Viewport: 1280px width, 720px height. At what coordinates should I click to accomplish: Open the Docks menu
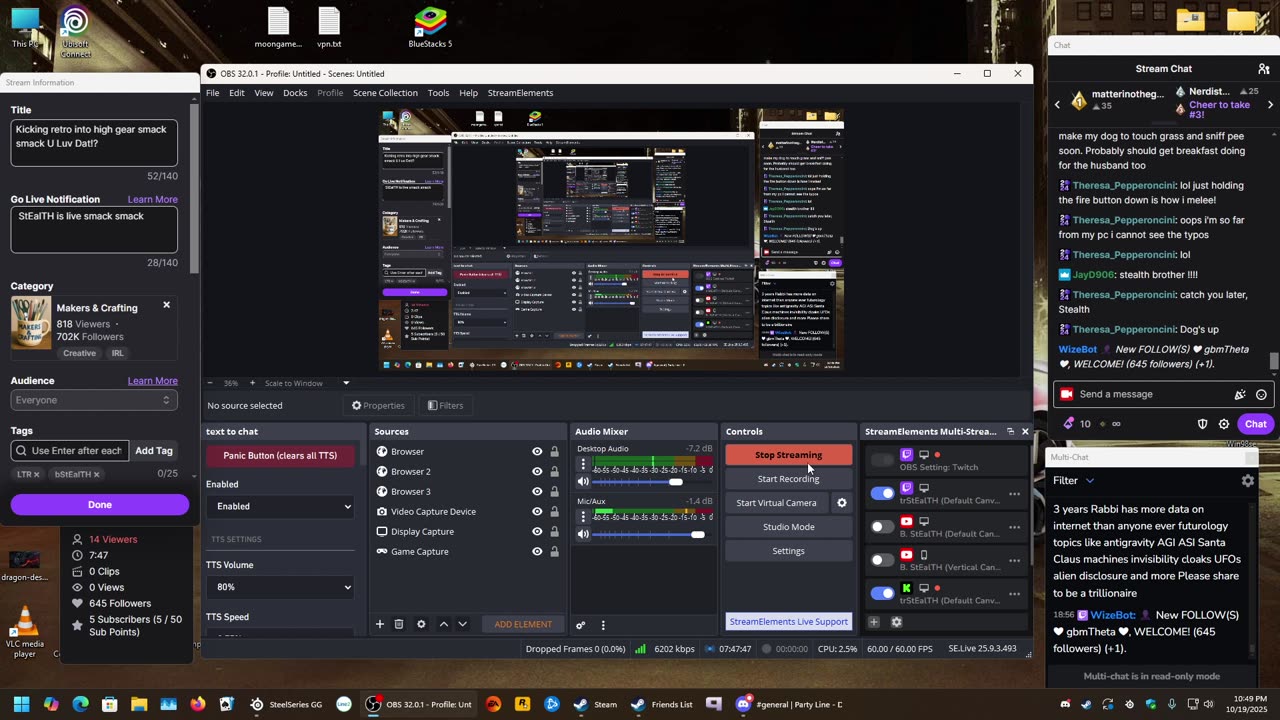pos(295,93)
